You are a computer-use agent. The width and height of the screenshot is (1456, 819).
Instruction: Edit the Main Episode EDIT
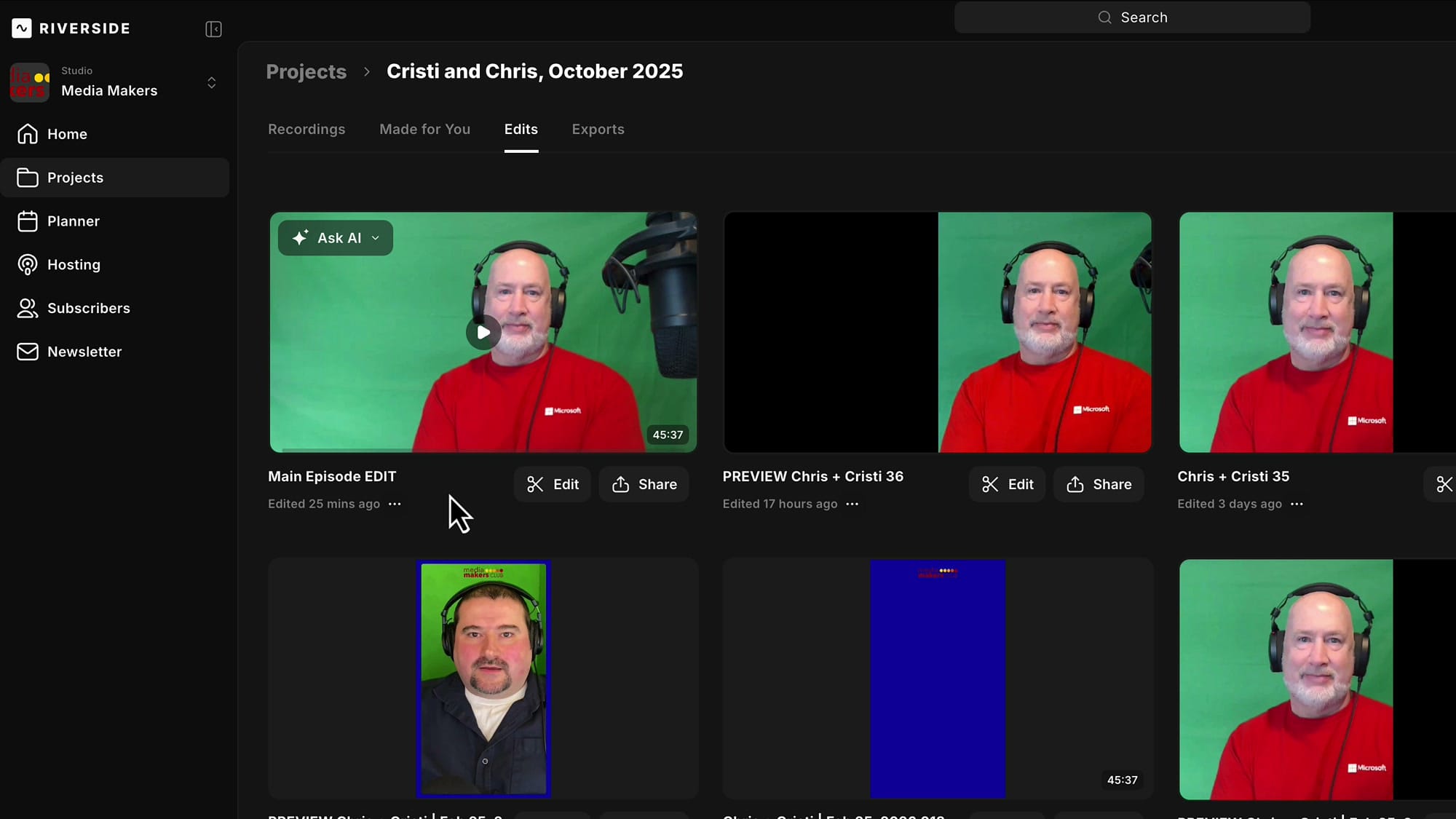click(553, 485)
